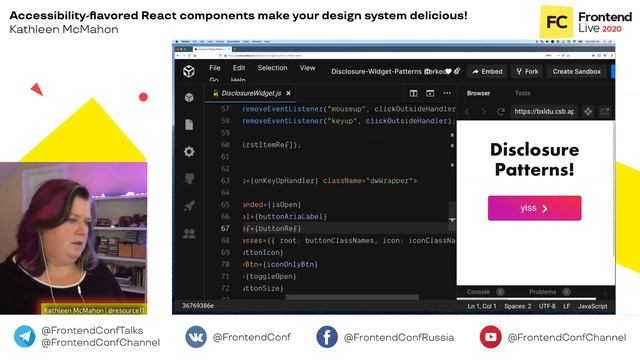Go forward in the preview browser
The height and width of the screenshot is (360, 640).
tap(483, 111)
